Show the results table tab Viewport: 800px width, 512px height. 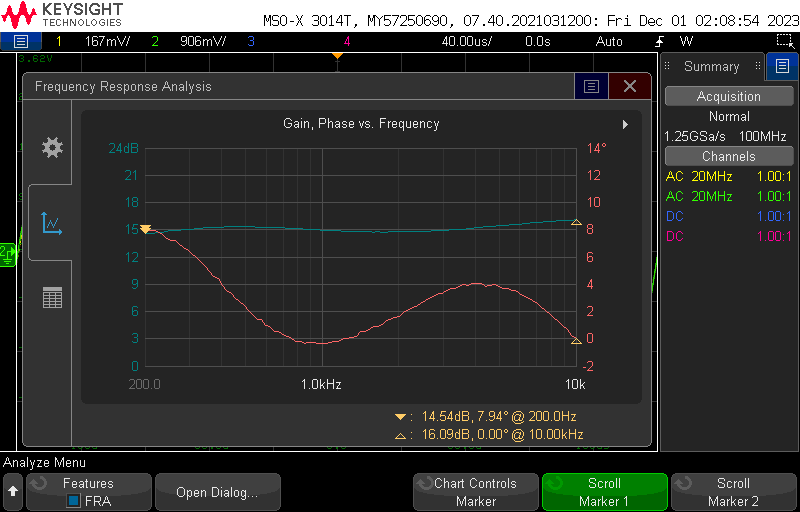pyautogui.click(x=52, y=297)
